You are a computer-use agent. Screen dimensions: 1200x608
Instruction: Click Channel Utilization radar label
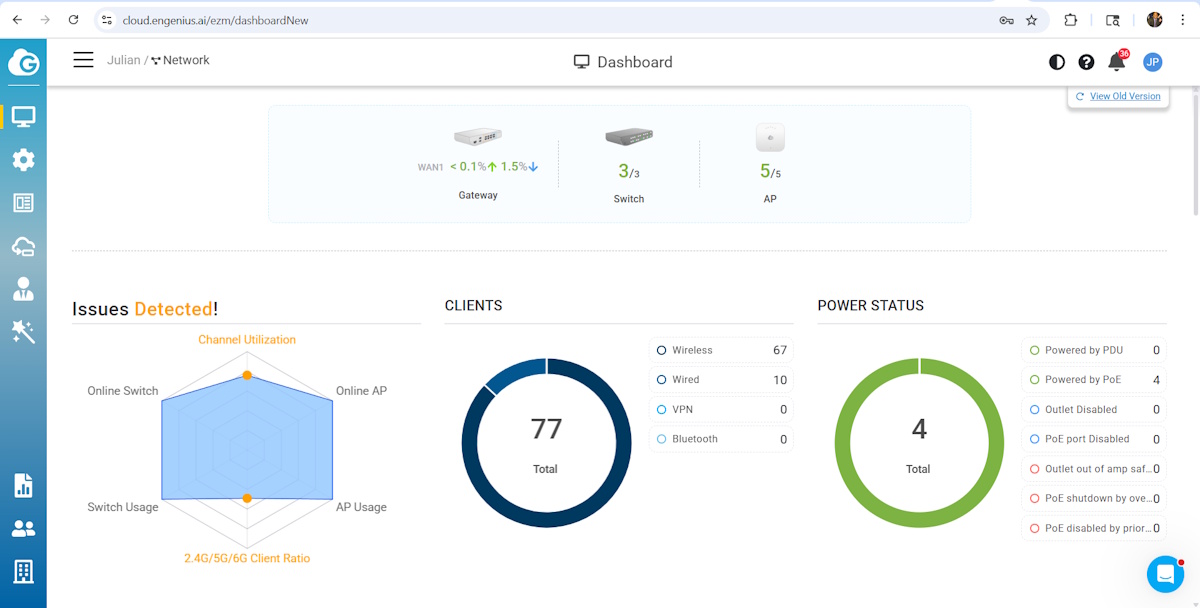tap(247, 340)
